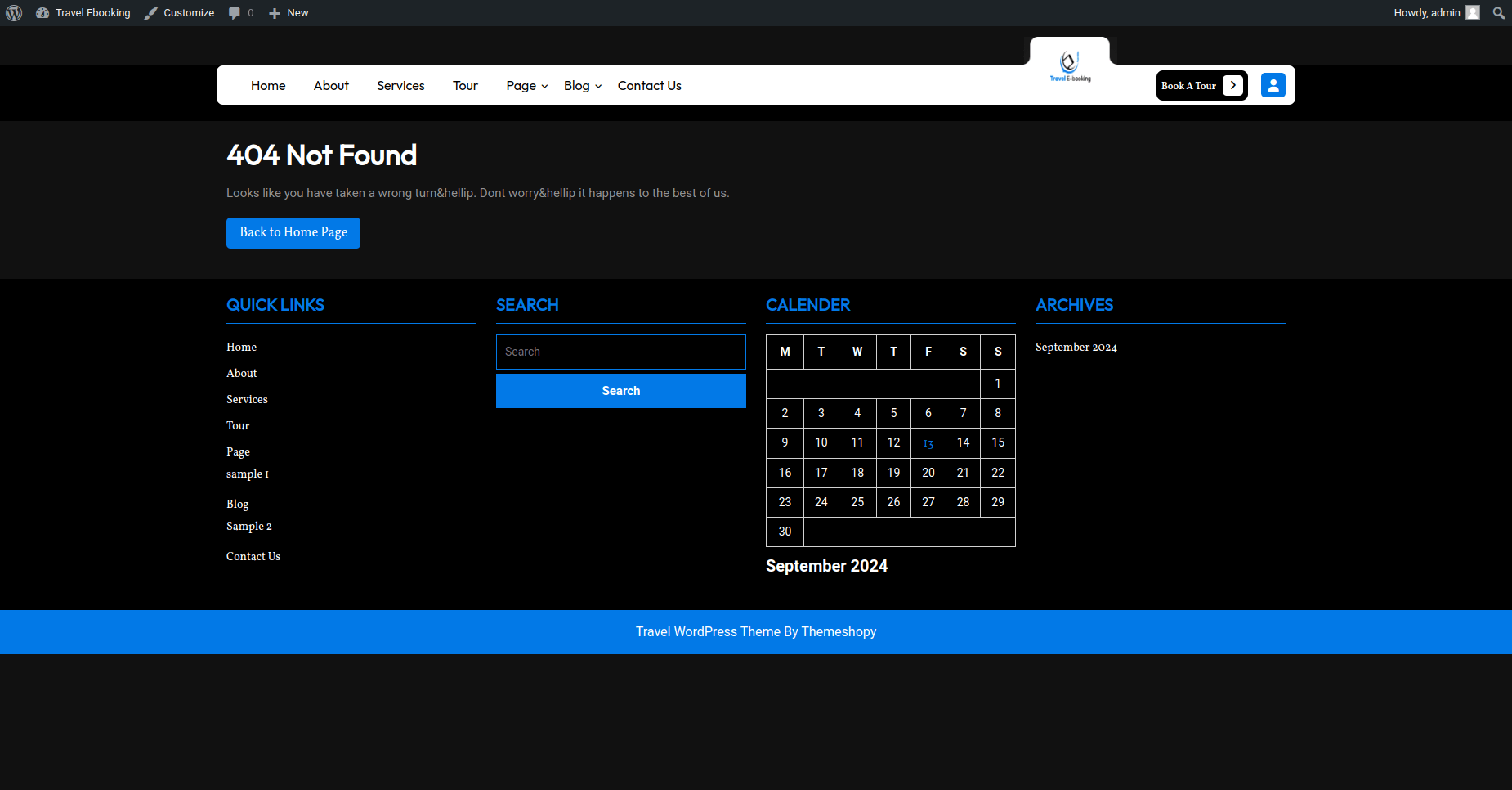This screenshot has width=1512, height=790.
Task: Click the WordPress logo icon in admin bar
Action: [x=14, y=13]
